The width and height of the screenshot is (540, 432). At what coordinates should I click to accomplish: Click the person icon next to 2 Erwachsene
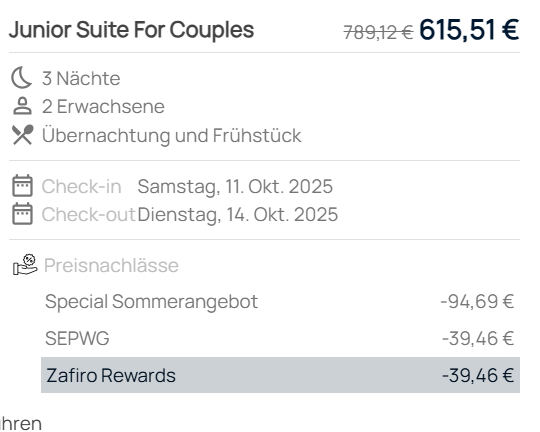point(22,106)
